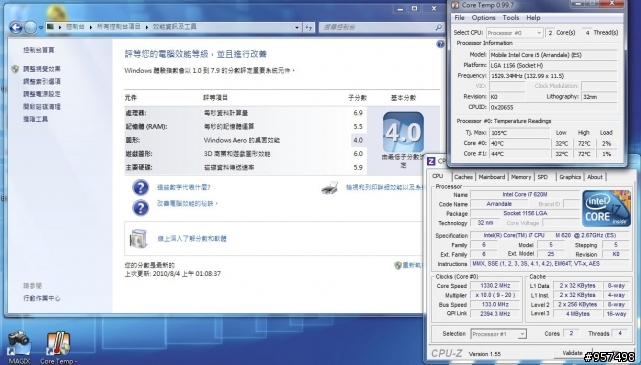Screen dimensions: 641x365
Task: Click the shield icon to re-run the assessment
Action: tap(398, 265)
